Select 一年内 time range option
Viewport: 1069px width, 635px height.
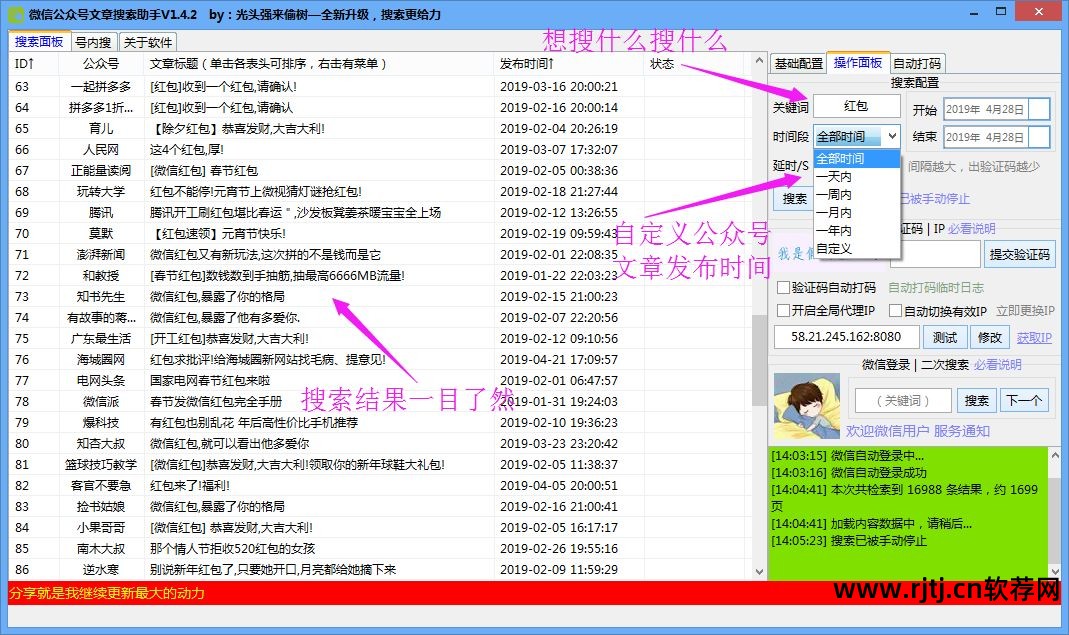(857, 231)
